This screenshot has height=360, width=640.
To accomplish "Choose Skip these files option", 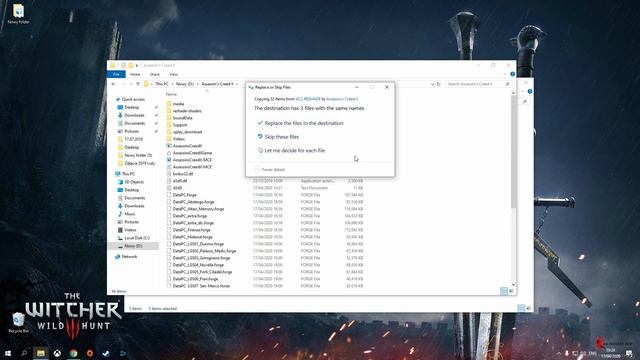I will (278, 137).
